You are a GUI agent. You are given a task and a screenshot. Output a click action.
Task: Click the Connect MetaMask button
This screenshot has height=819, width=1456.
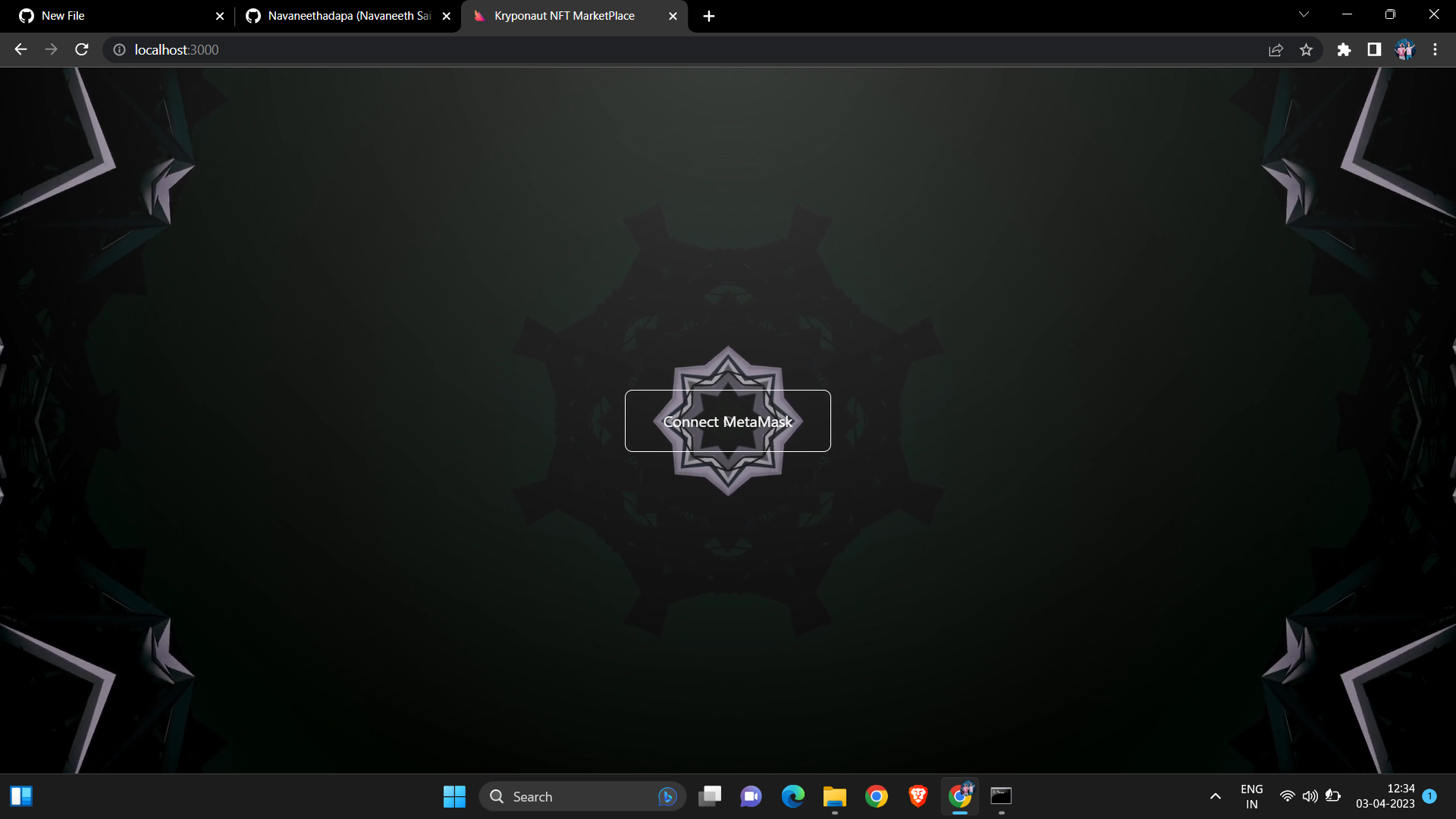pos(727,421)
